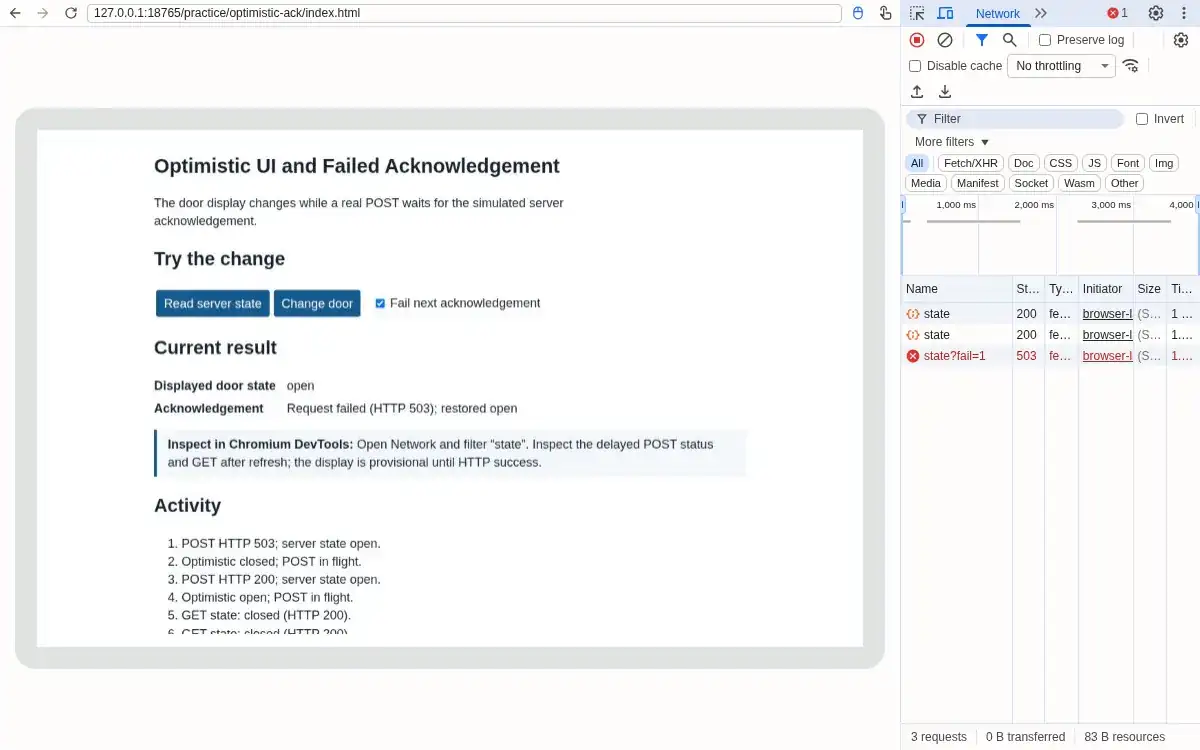1200x750 pixels.
Task: Click the export HAR download icon
Action: 945,92
